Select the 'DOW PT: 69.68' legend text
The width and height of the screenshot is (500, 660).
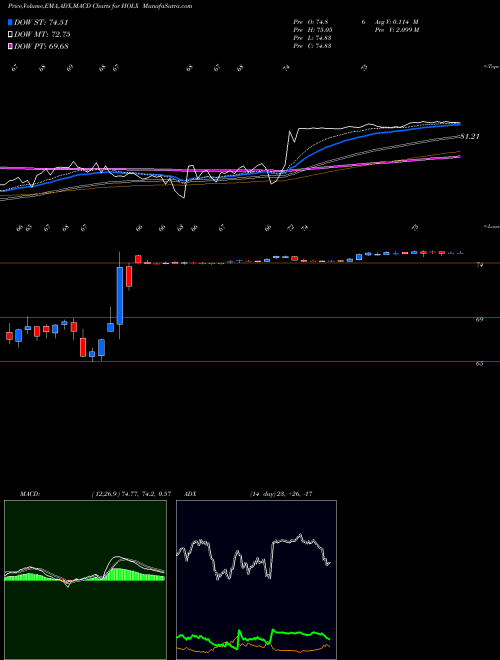click(x=41, y=46)
